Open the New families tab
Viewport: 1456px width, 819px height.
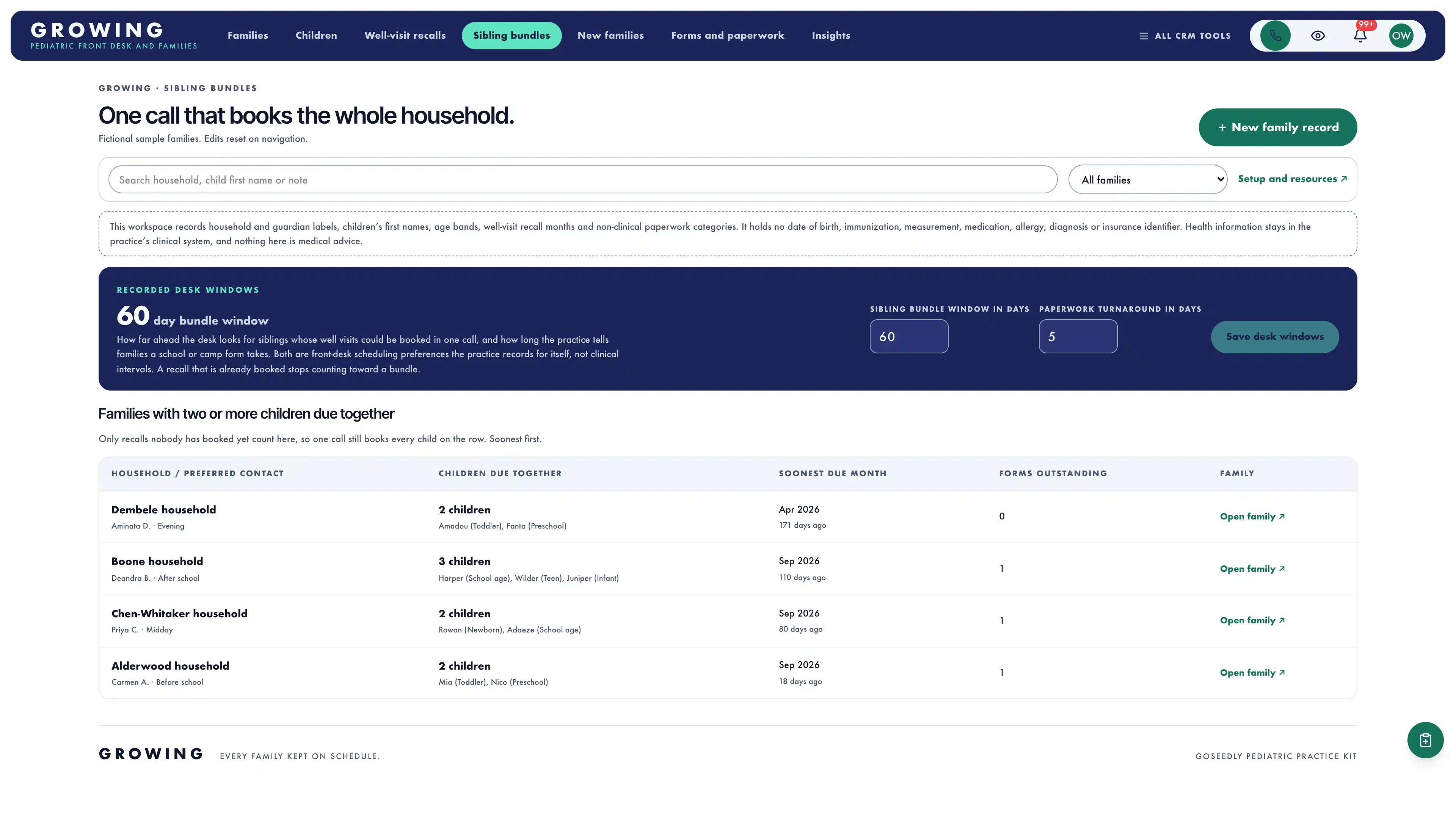click(610, 36)
